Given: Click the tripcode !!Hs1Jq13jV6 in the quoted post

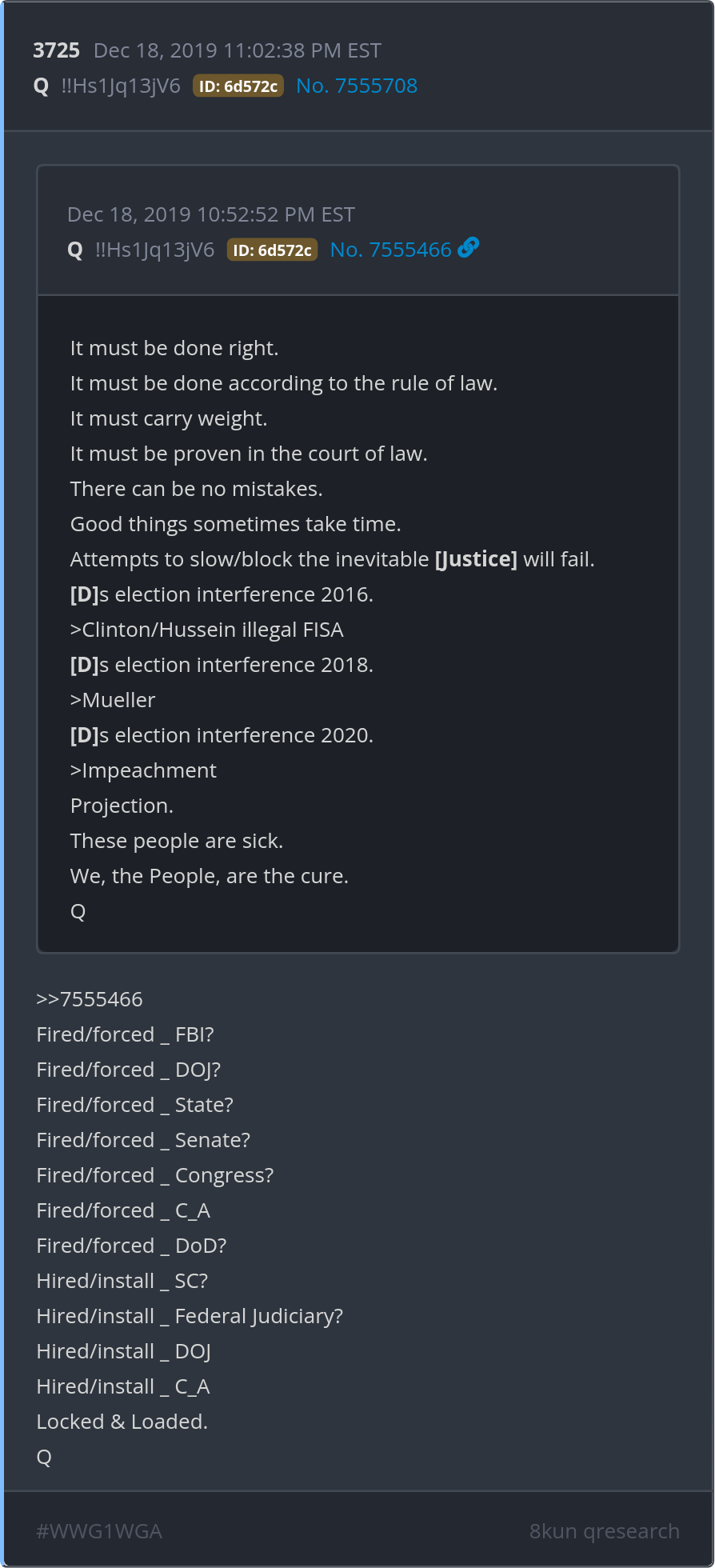Looking at the screenshot, I should tap(154, 250).
